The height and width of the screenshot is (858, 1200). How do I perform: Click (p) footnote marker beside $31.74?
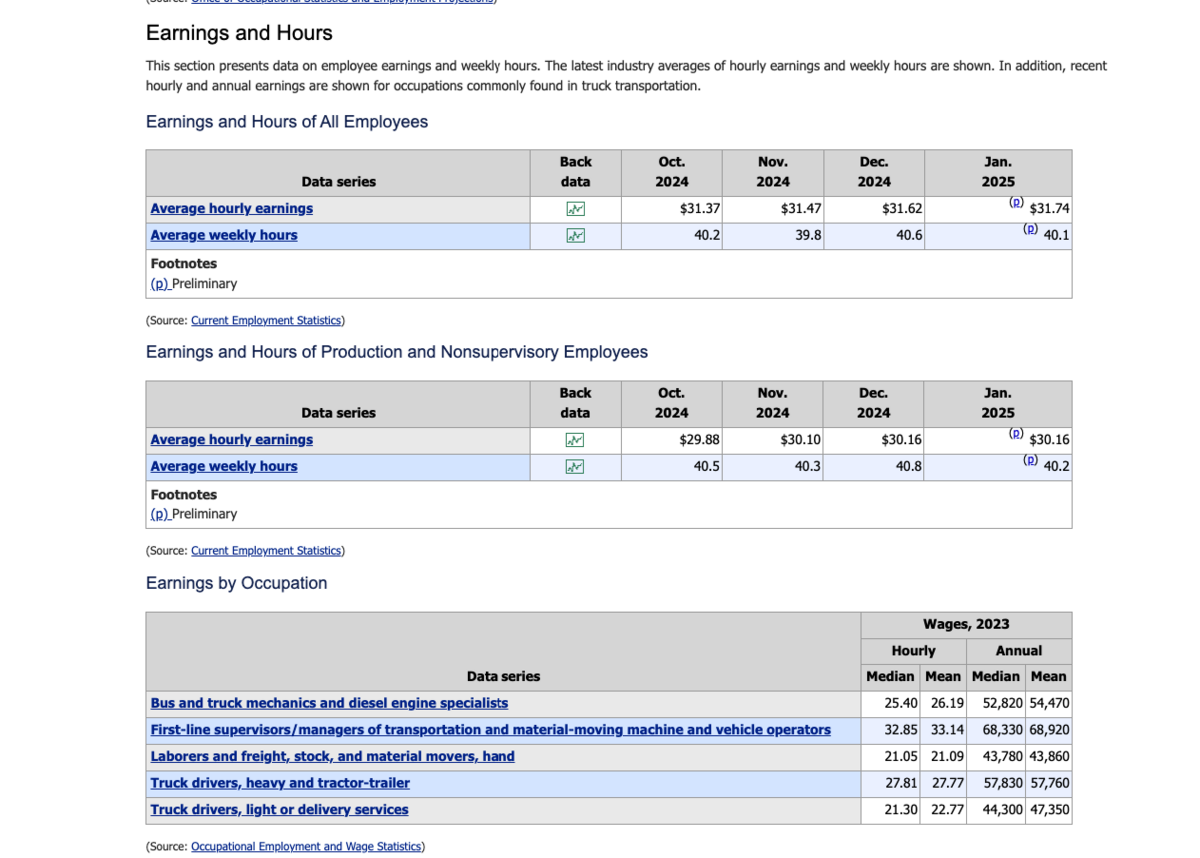coord(1016,202)
